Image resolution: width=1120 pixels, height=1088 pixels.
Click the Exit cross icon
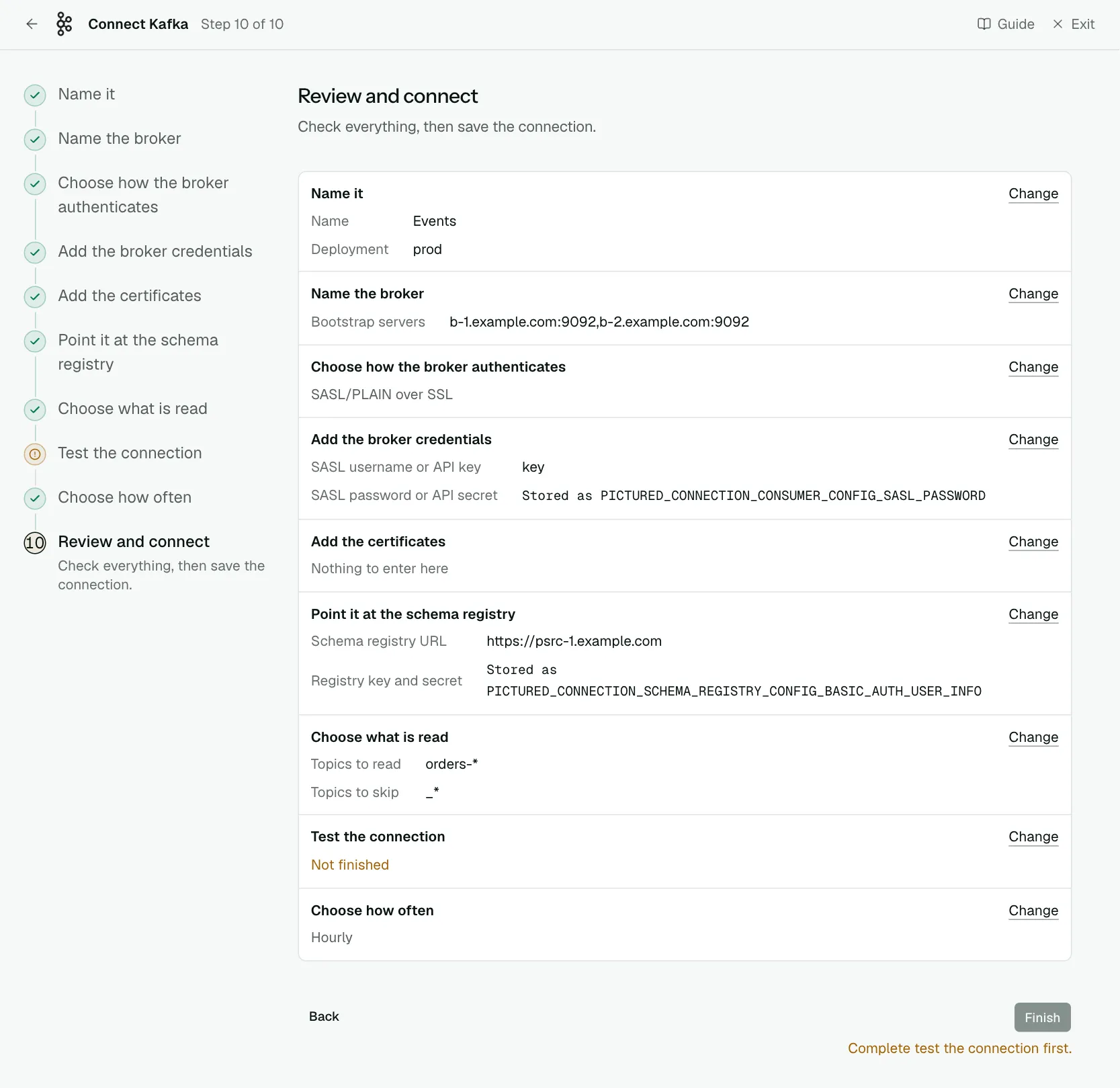coord(1058,24)
